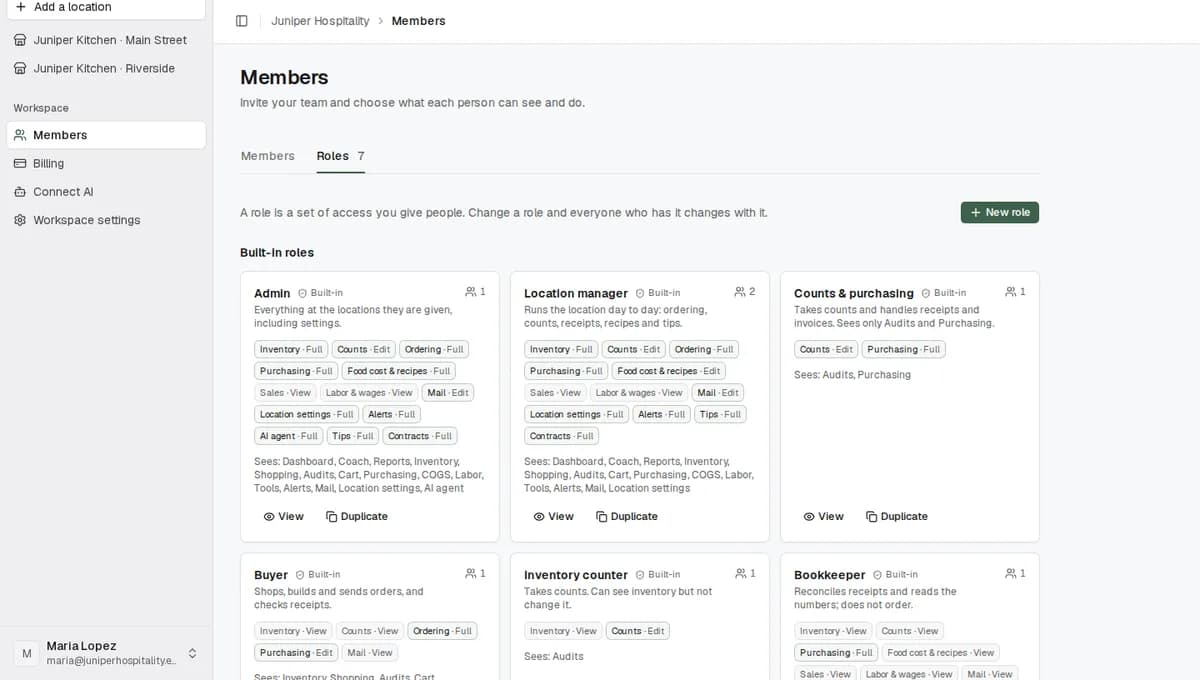Click the Workspace settings gear icon
The width and height of the screenshot is (1200, 680).
pos(20,220)
